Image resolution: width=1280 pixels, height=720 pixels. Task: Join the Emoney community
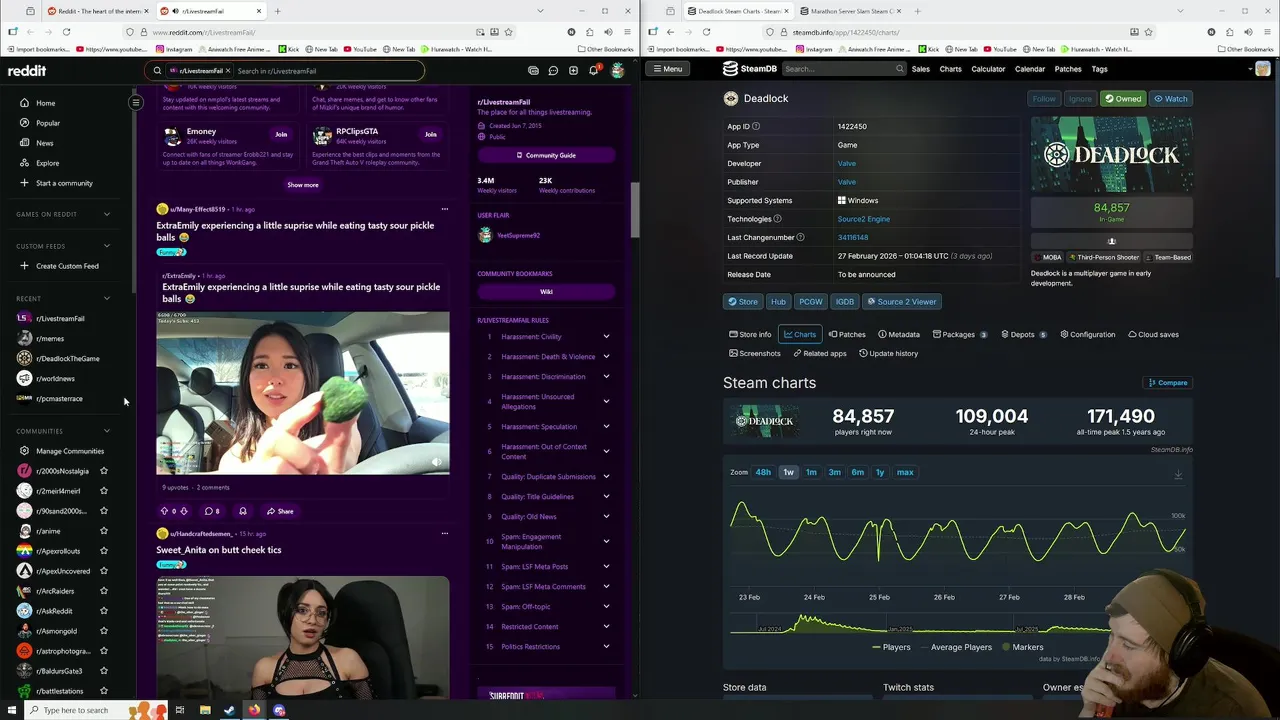(281, 134)
